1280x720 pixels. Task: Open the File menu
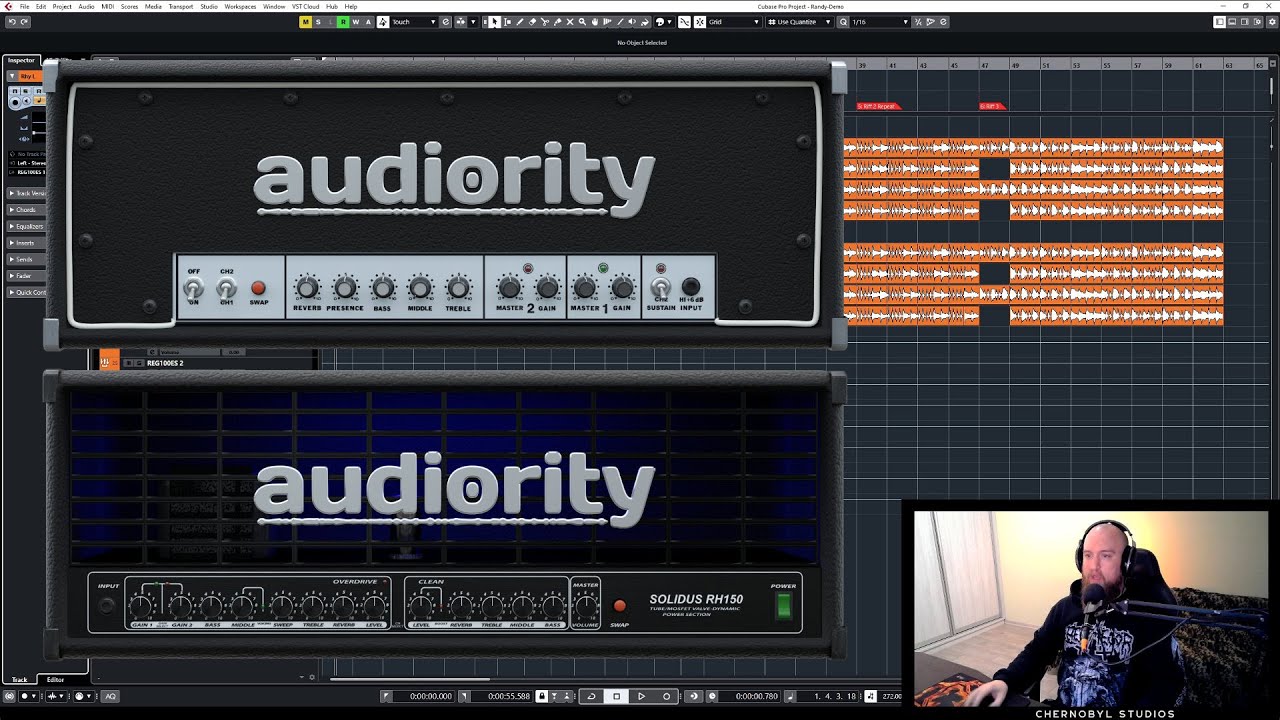point(24,6)
